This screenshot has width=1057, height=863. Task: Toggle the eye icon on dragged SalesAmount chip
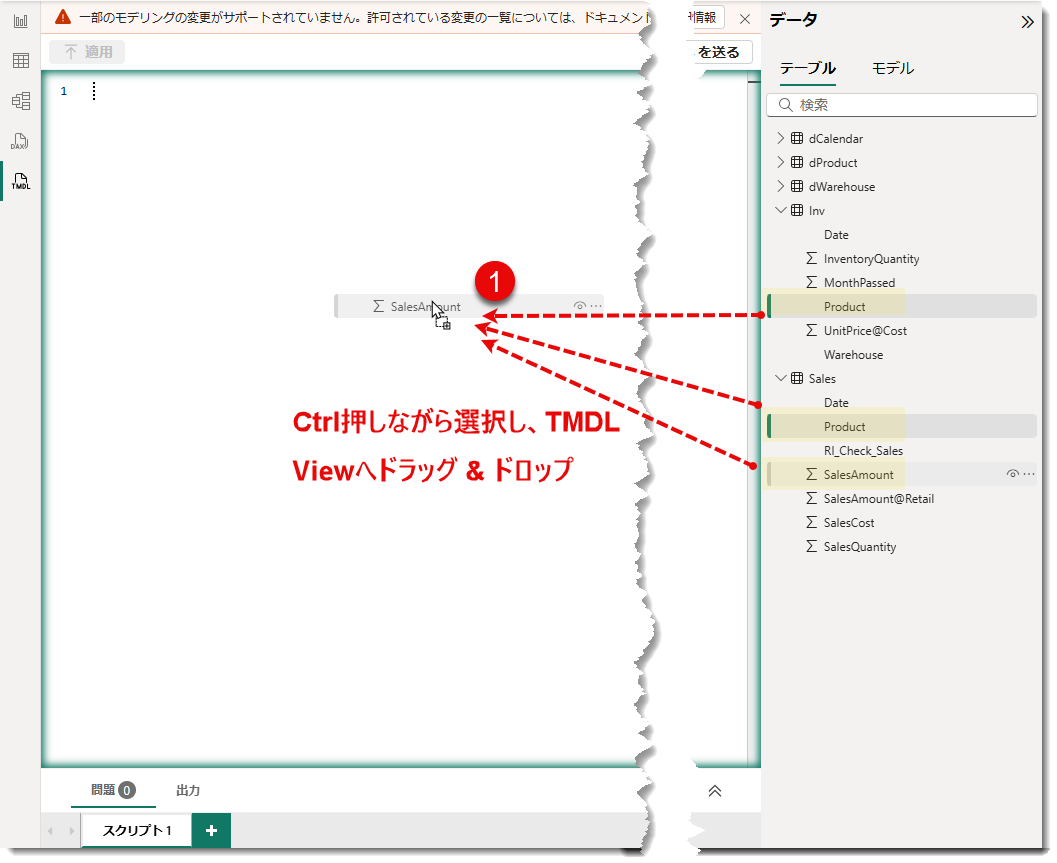coord(579,305)
